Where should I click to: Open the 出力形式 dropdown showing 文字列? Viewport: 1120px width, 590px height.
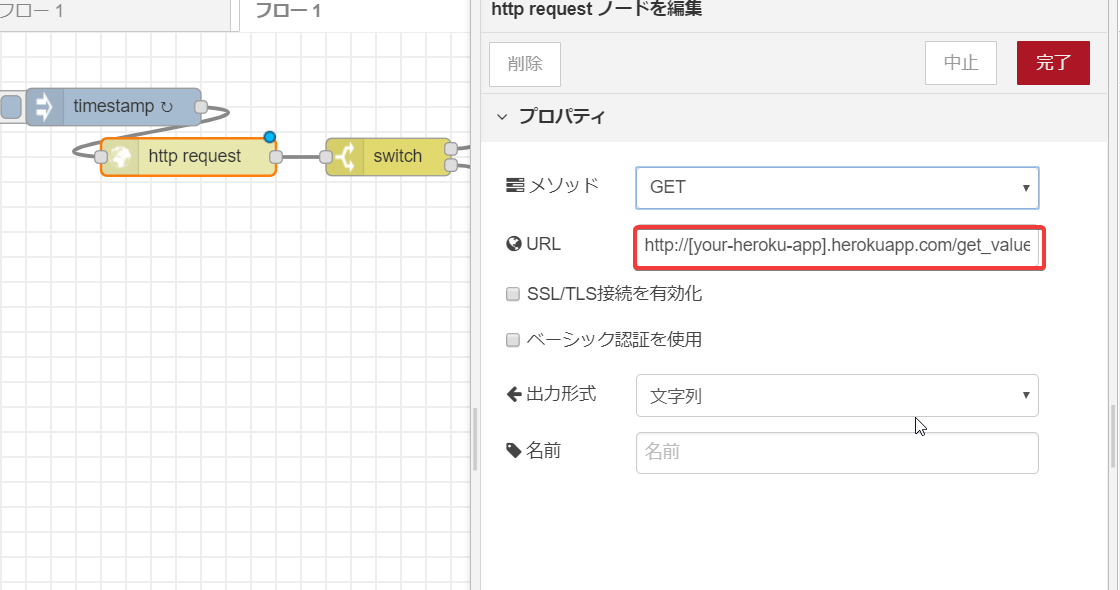pyautogui.click(x=837, y=395)
